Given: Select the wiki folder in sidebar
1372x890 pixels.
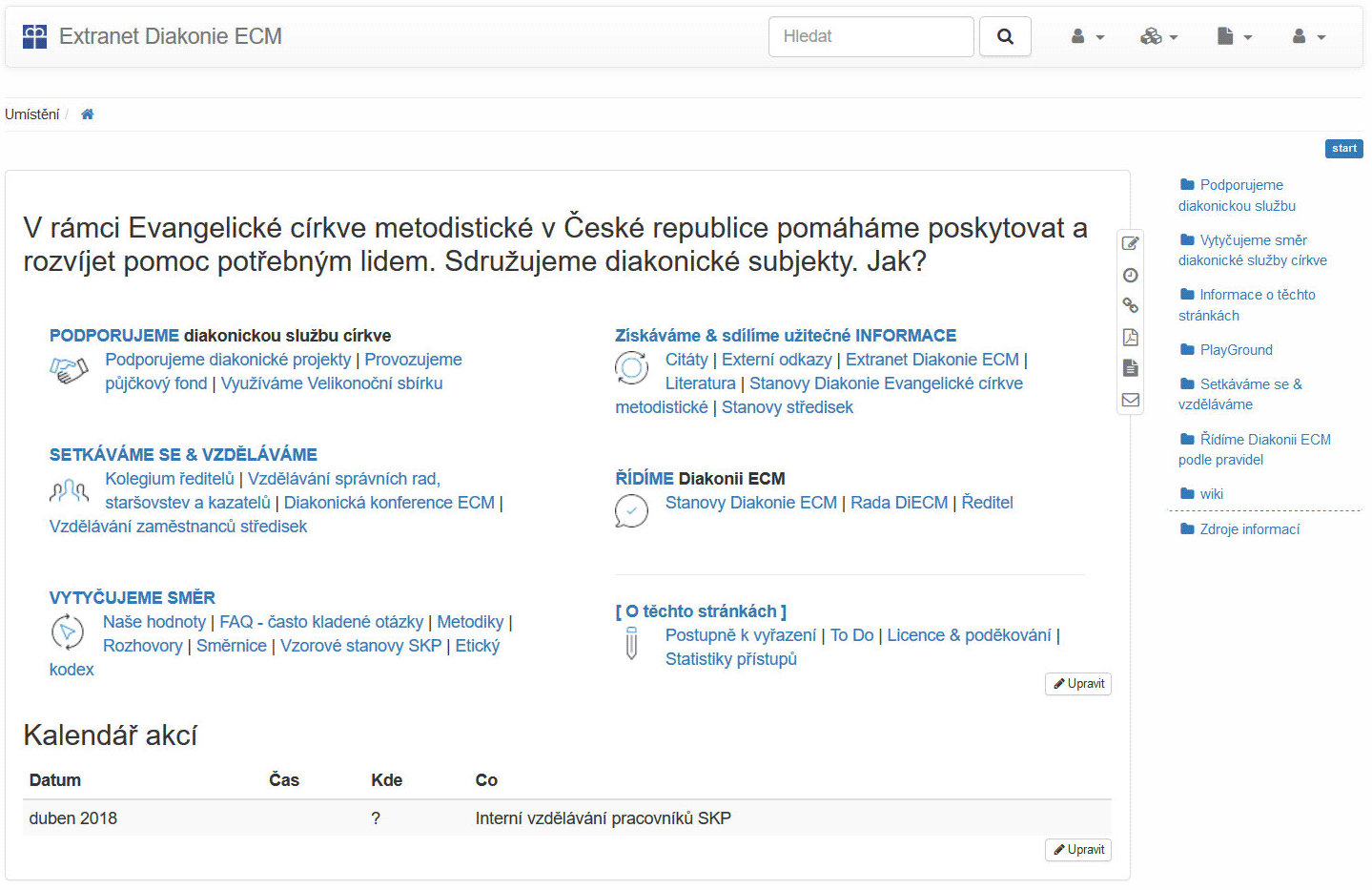Looking at the screenshot, I should (1211, 494).
